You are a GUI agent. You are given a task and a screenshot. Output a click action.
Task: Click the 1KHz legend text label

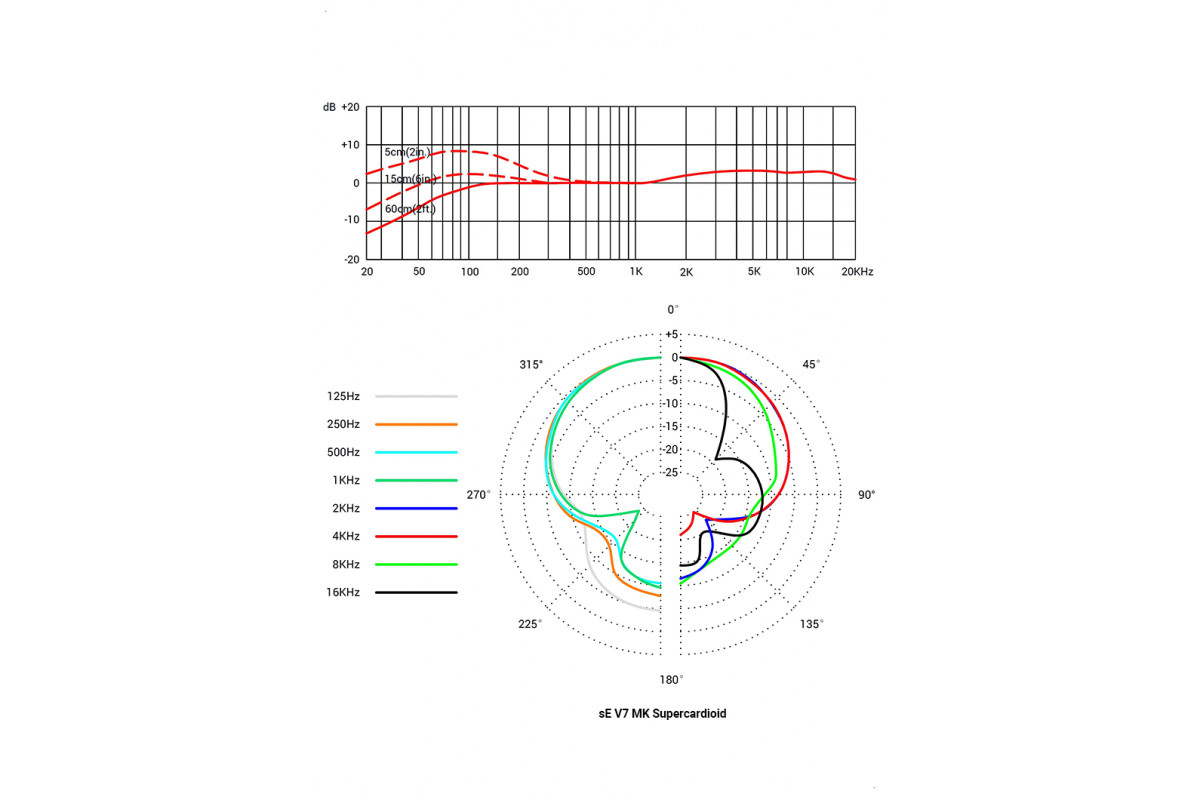pos(342,480)
